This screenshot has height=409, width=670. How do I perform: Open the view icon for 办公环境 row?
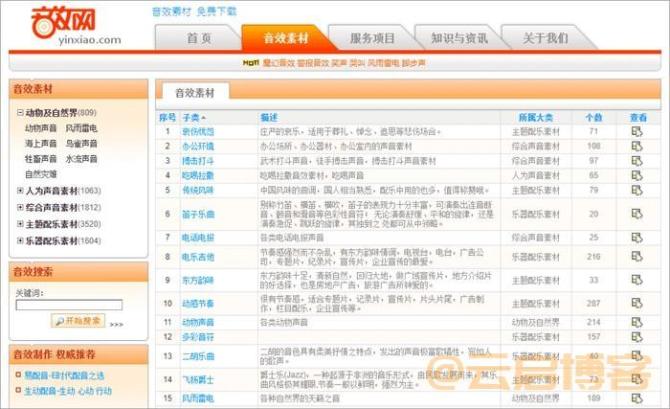(636, 146)
